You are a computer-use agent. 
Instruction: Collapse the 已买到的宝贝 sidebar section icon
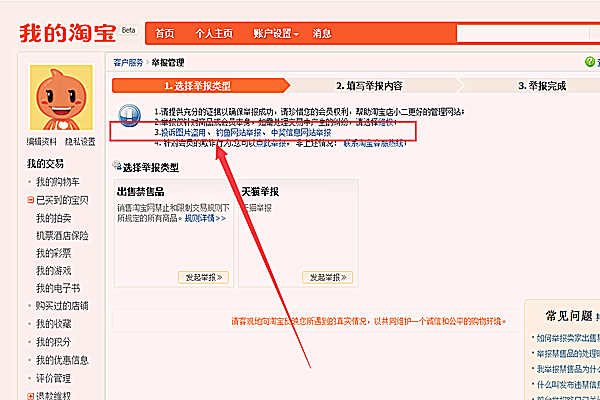(x=31, y=200)
